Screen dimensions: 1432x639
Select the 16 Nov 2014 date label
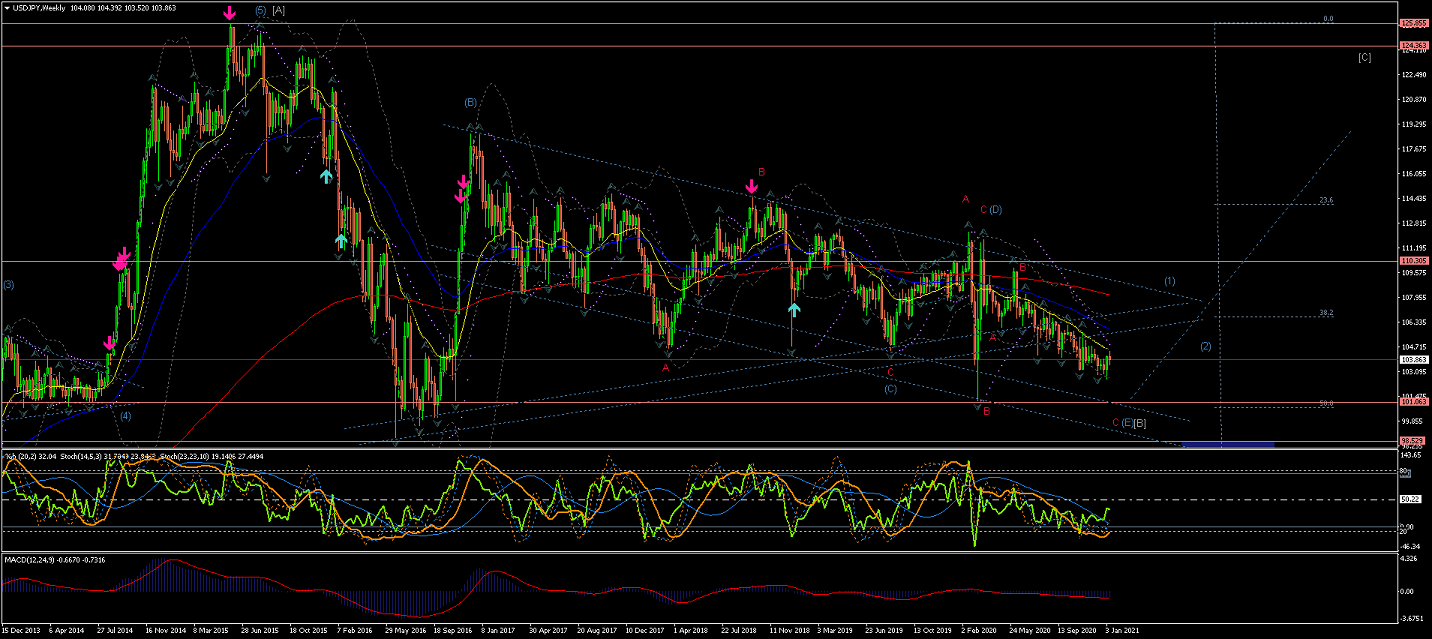(164, 632)
